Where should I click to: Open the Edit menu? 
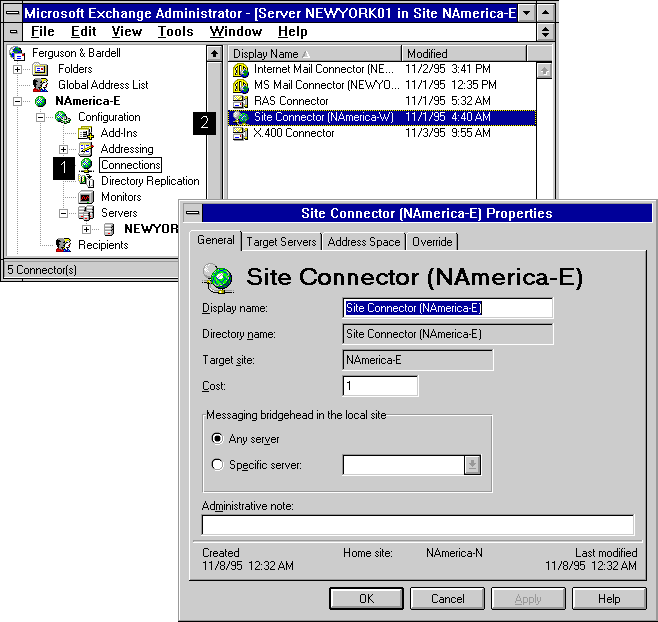tap(84, 31)
